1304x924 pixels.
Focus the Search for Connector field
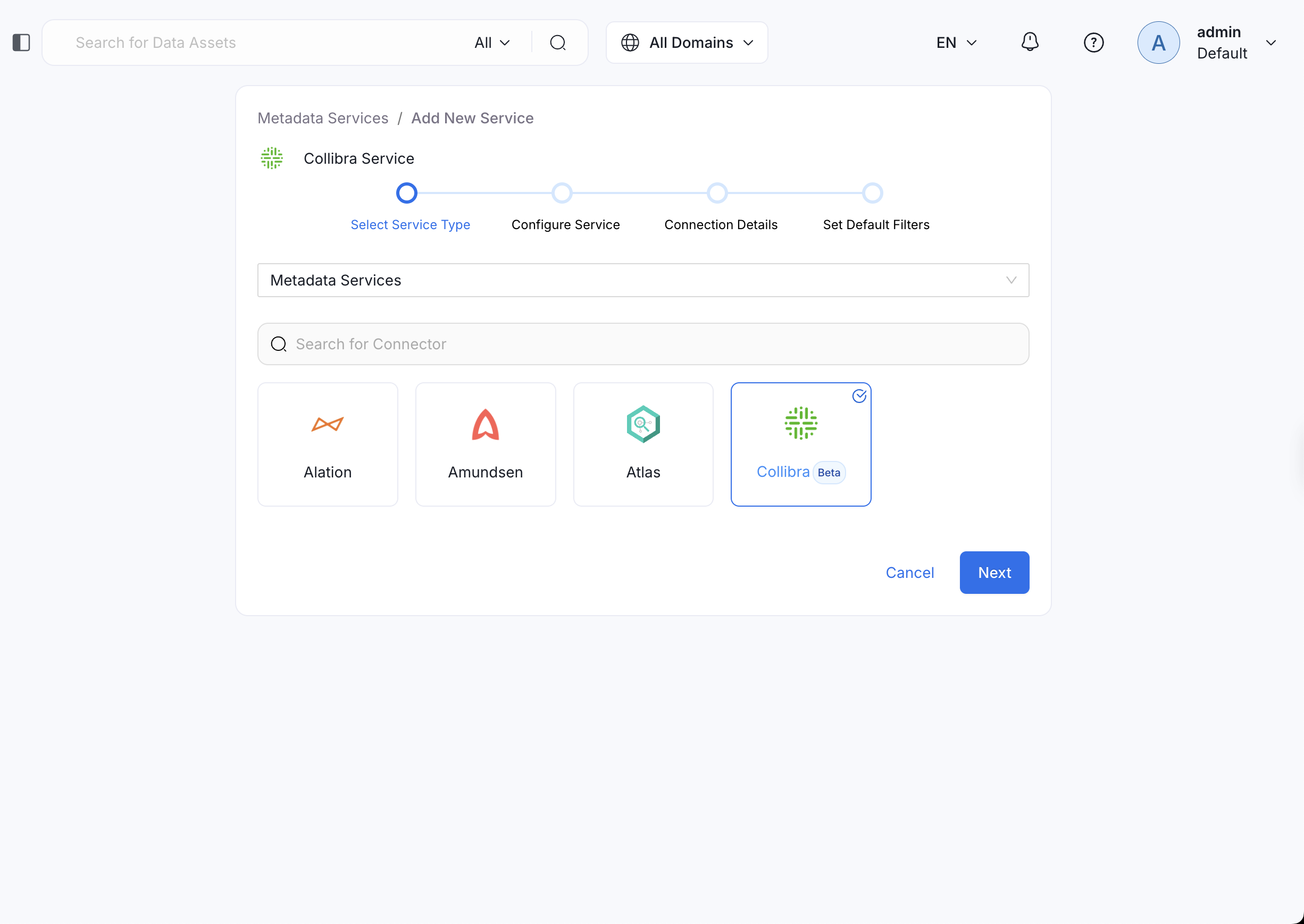[x=642, y=344]
